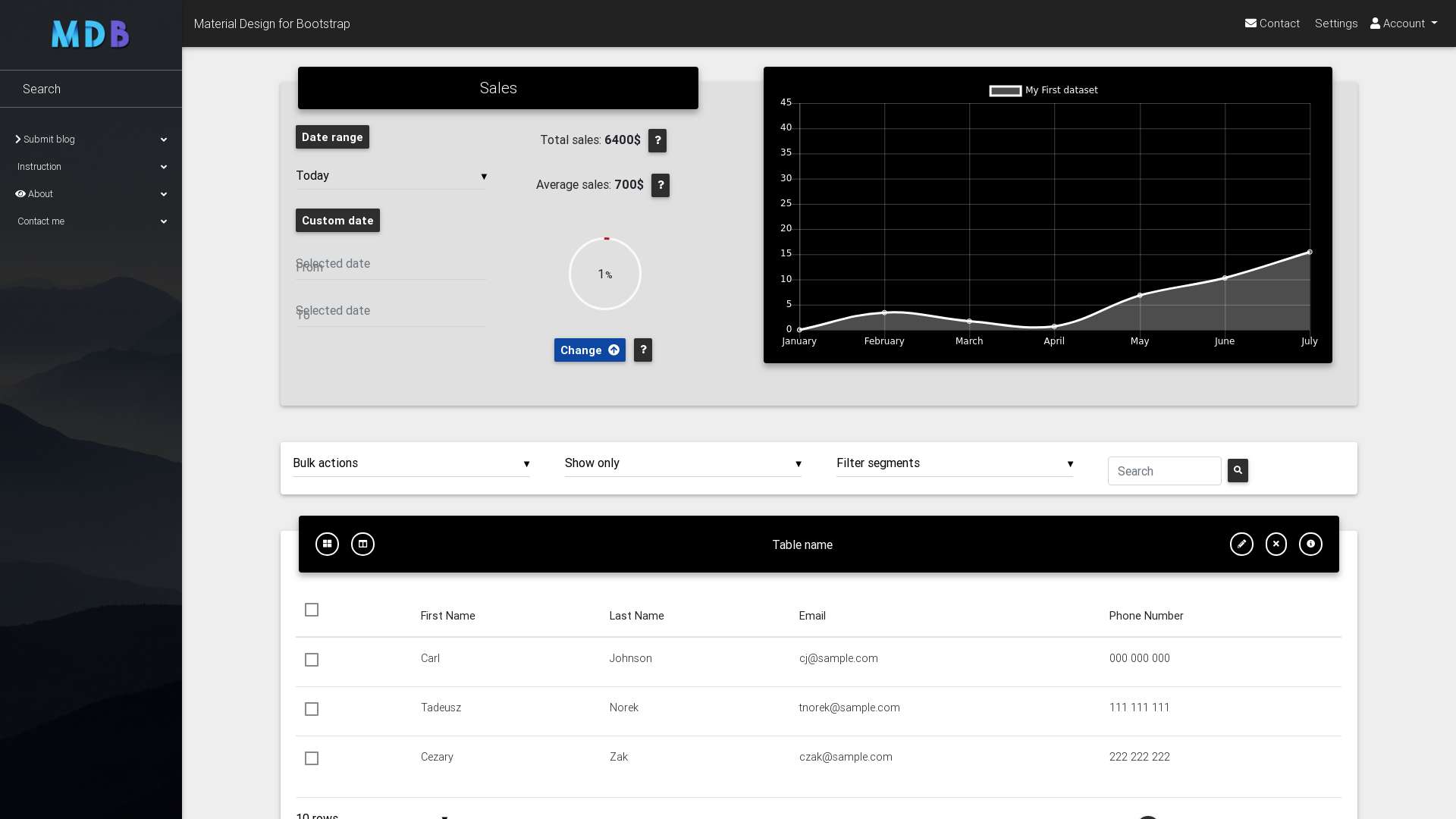Click the columns layout icon in table header

(x=362, y=544)
